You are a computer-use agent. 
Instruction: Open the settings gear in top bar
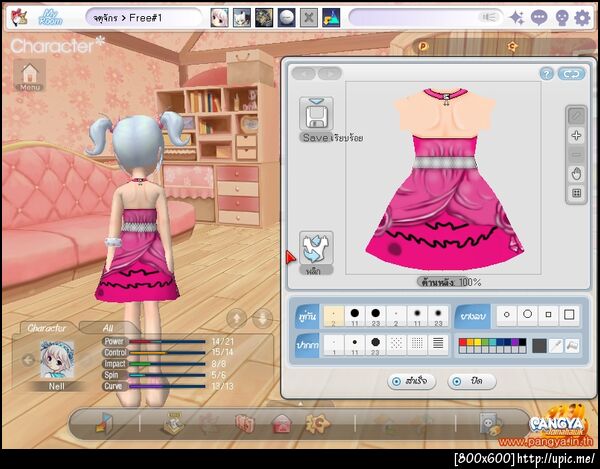coord(582,18)
